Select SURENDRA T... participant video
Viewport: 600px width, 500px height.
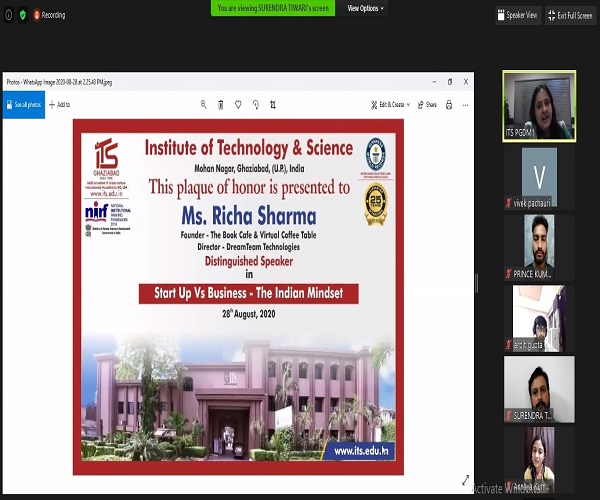(x=539, y=389)
